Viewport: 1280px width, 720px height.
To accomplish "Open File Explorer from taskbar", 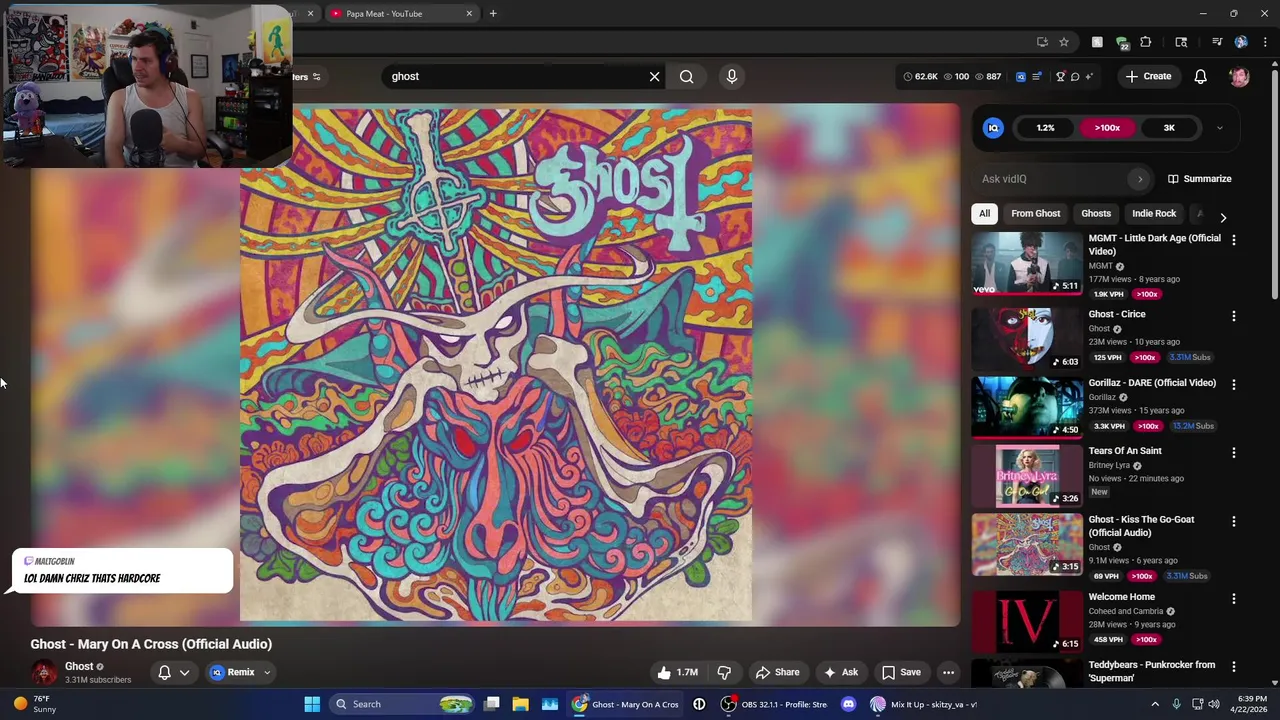I will [x=521, y=704].
